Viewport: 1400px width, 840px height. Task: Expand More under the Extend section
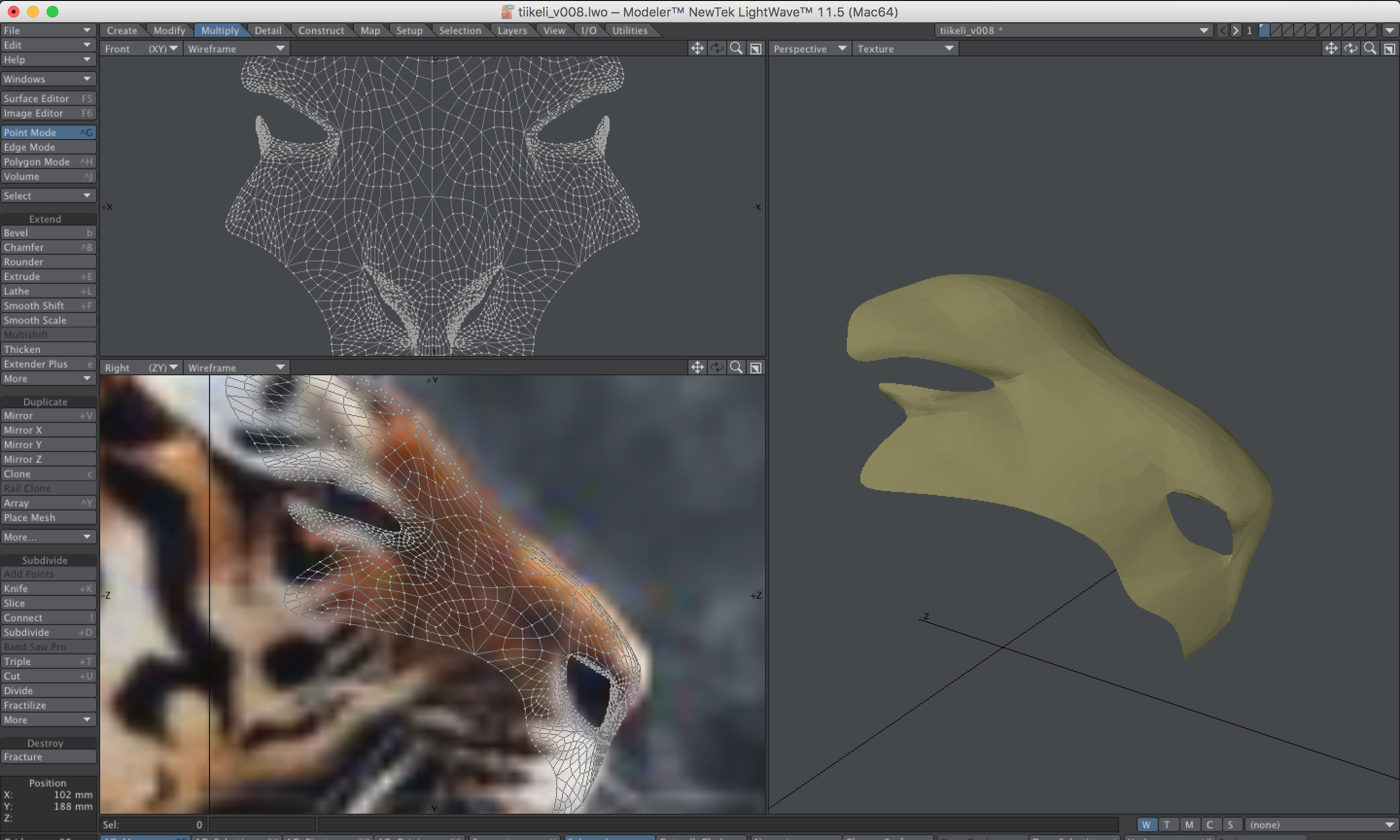48,378
